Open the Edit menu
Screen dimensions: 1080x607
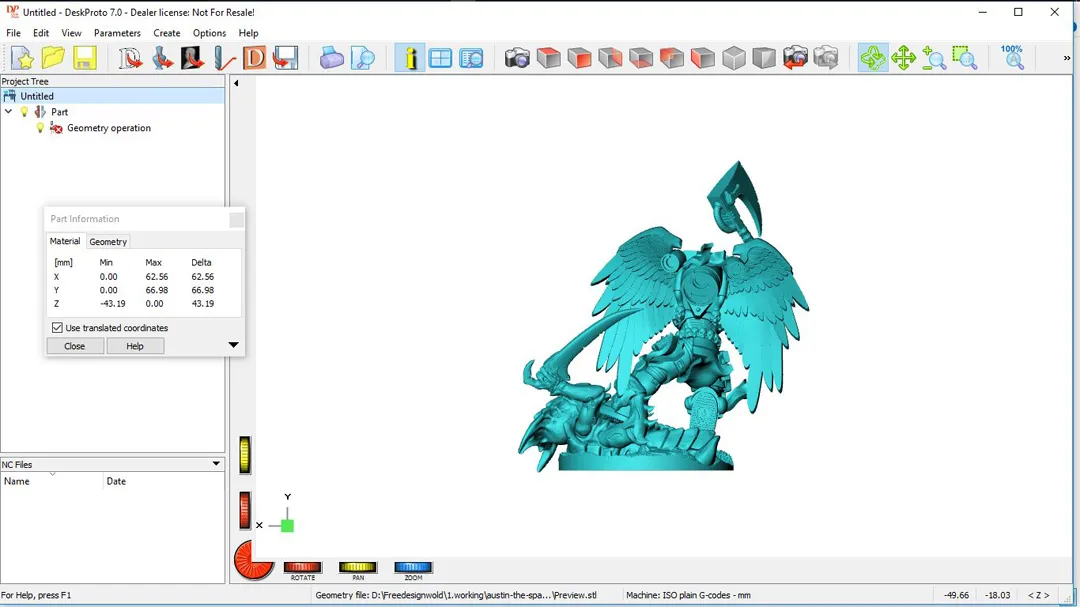(41, 33)
